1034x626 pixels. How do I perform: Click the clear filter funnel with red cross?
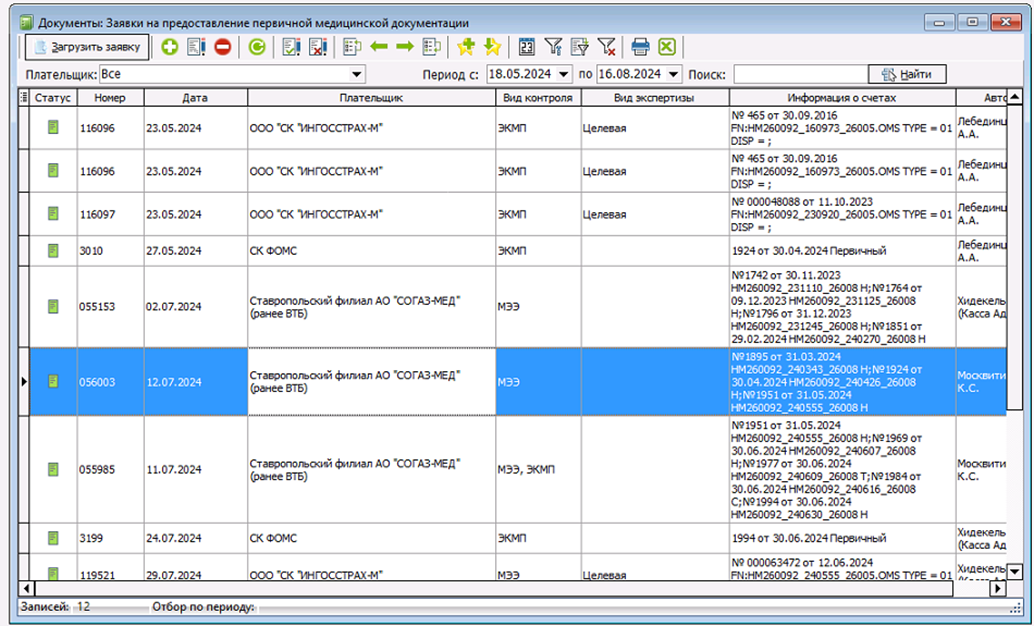pos(606,47)
